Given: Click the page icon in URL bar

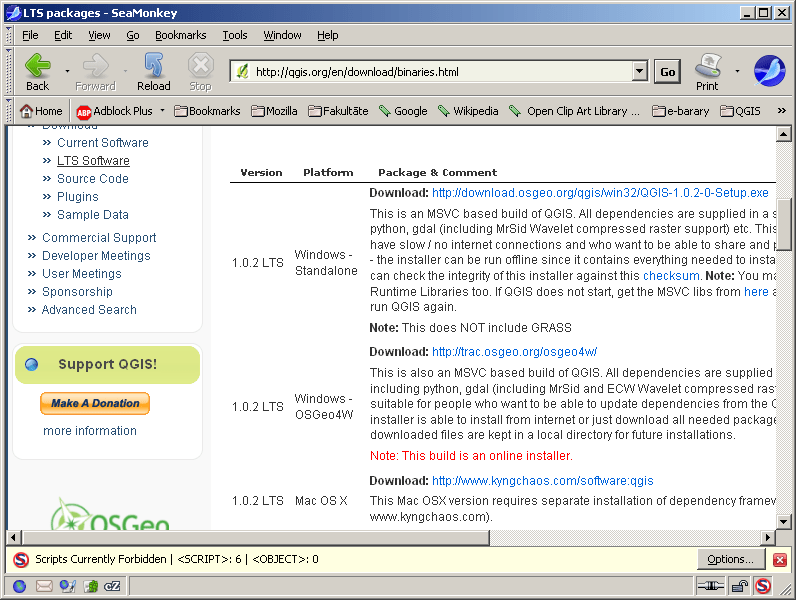Looking at the screenshot, I should pyautogui.click(x=242, y=72).
